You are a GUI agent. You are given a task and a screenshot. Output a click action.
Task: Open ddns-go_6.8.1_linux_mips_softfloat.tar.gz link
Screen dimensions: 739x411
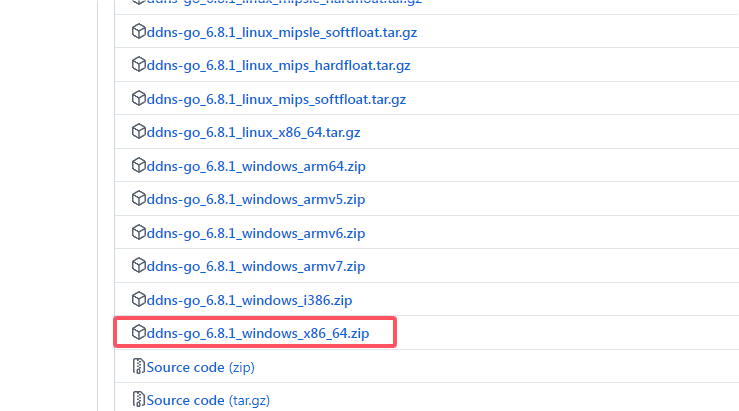click(x=276, y=99)
